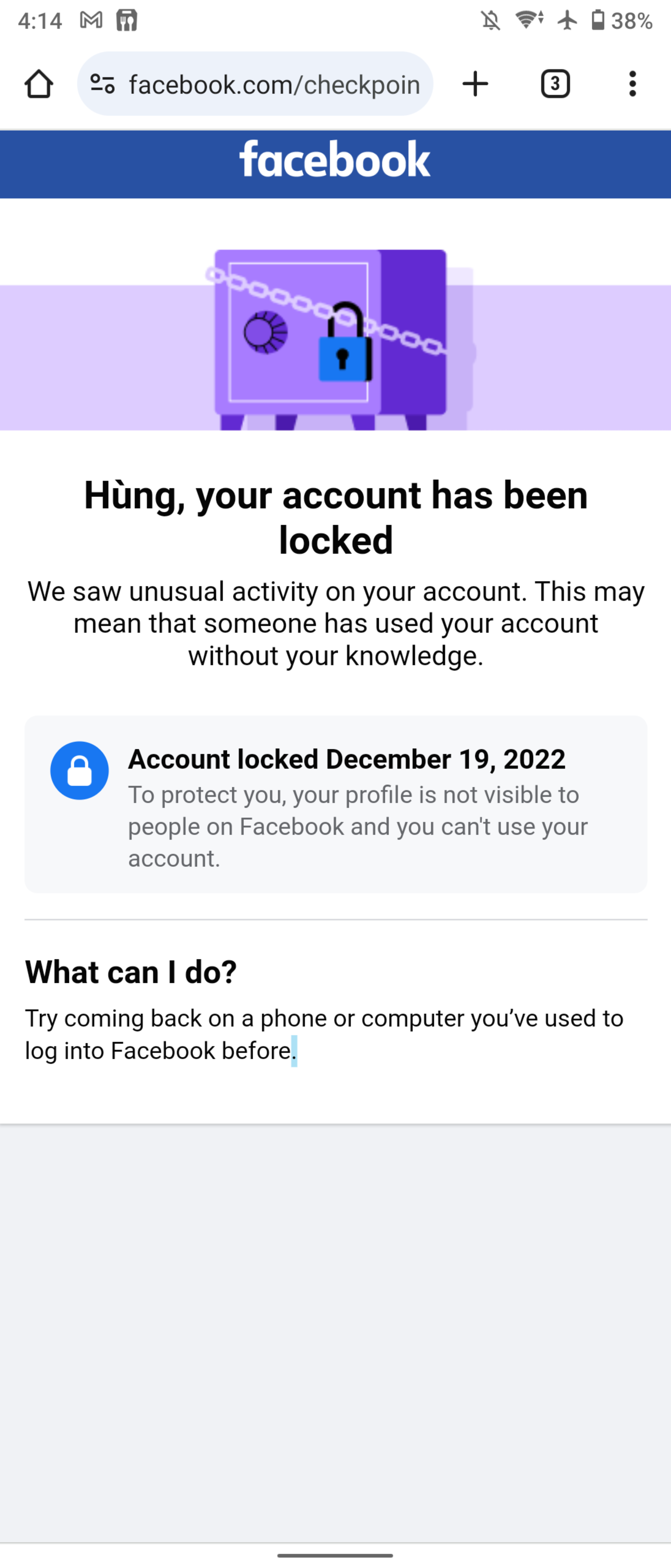Open a new tab with plus icon
Screen dimensions: 671x1568
[475, 84]
